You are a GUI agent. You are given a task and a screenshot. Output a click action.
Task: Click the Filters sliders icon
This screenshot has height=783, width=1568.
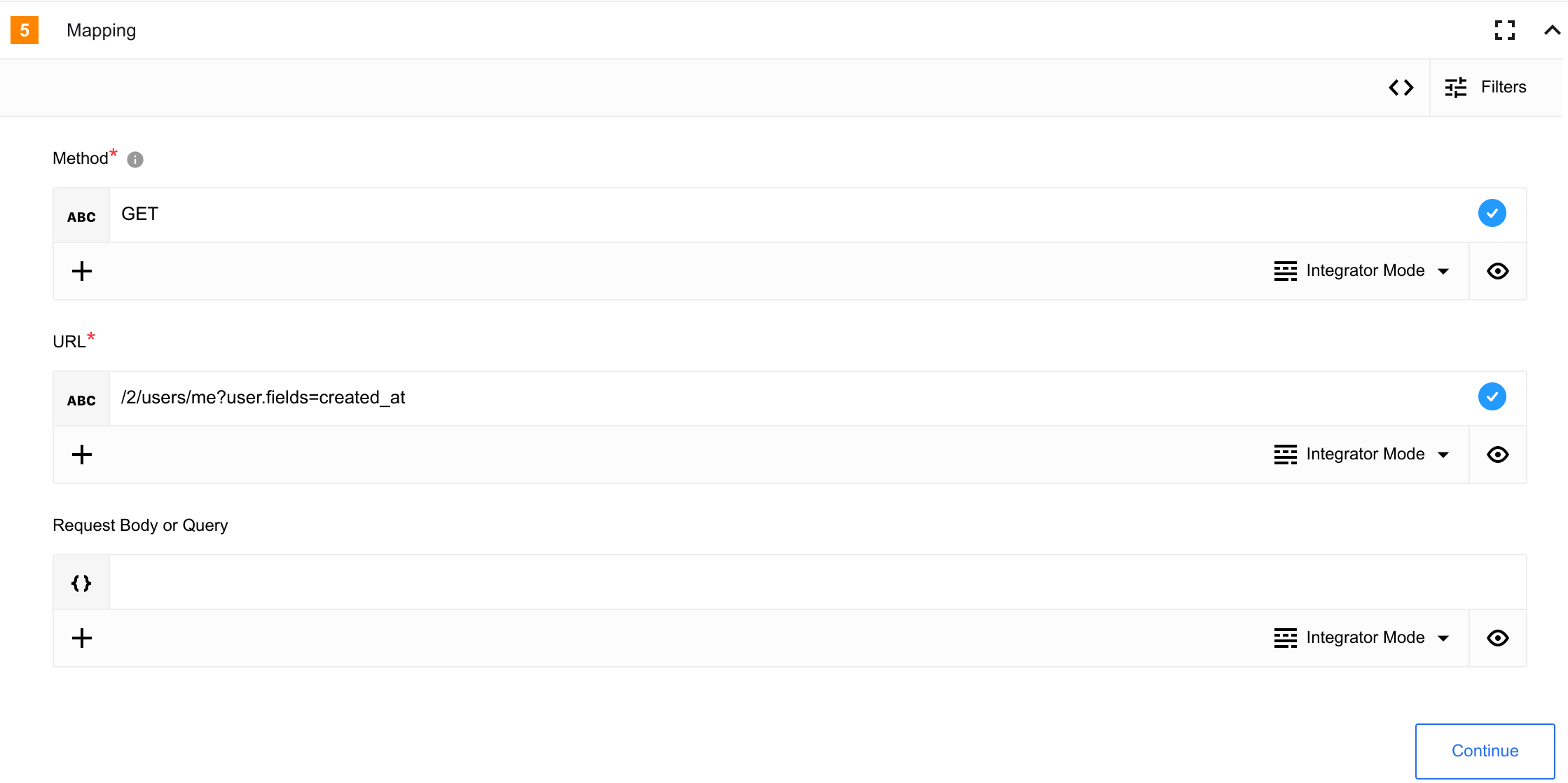click(x=1455, y=87)
